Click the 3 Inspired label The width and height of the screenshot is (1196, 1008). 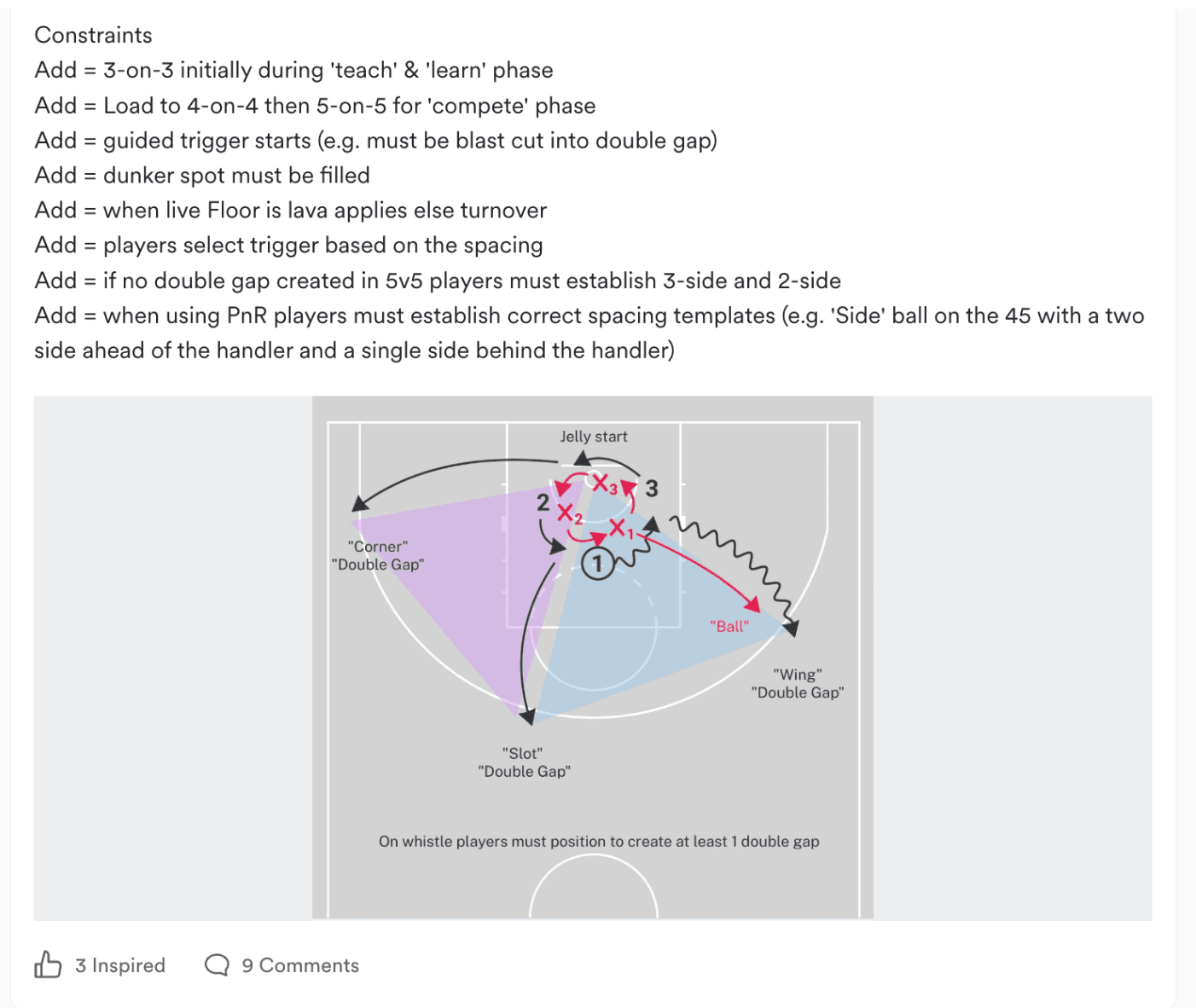click(x=120, y=965)
